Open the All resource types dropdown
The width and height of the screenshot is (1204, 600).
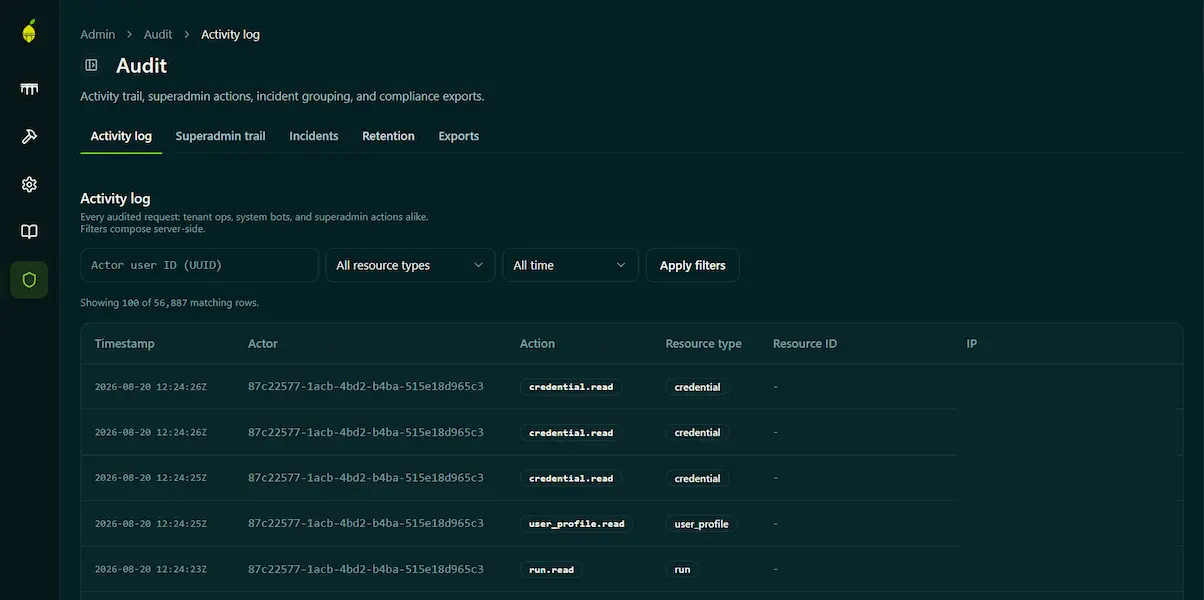pyautogui.click(x=410, y=265)
